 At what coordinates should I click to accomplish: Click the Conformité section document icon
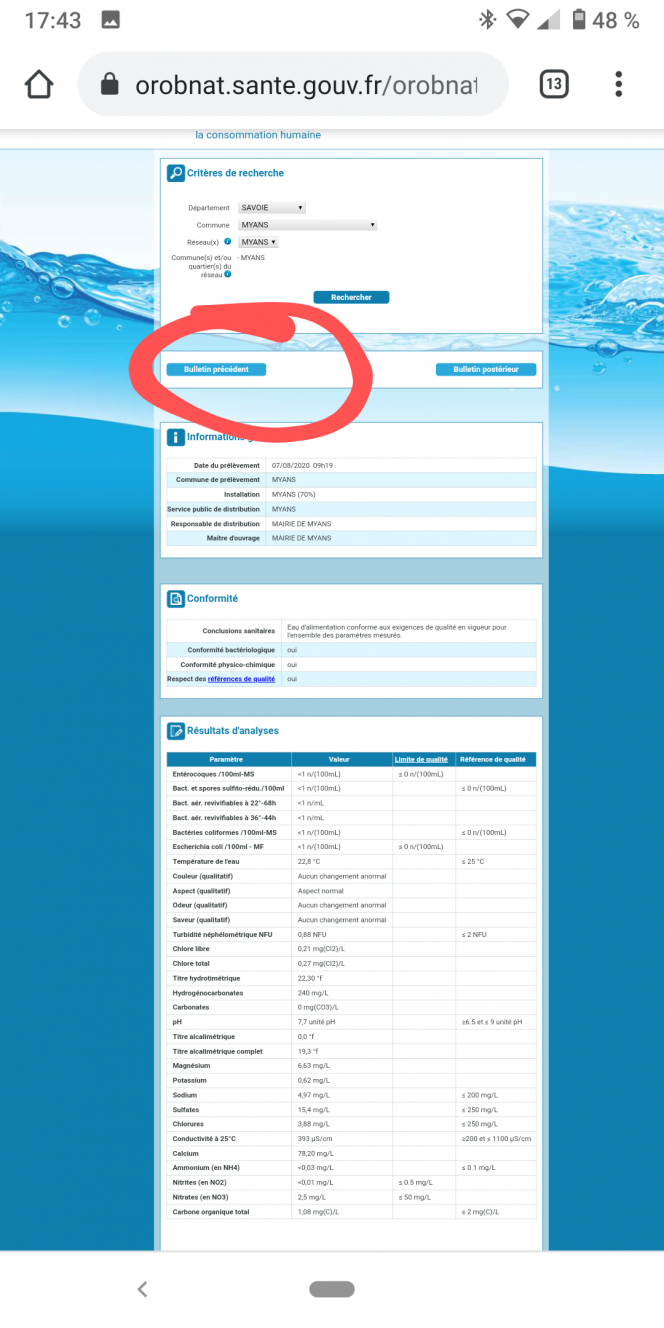tap(175, 599)
